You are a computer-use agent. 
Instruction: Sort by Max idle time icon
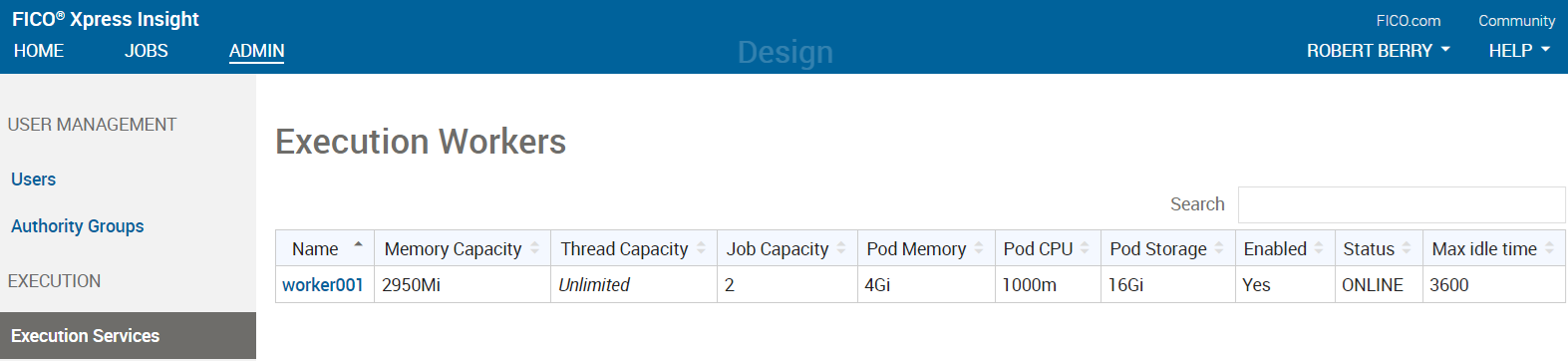[x=1549, y=248]
